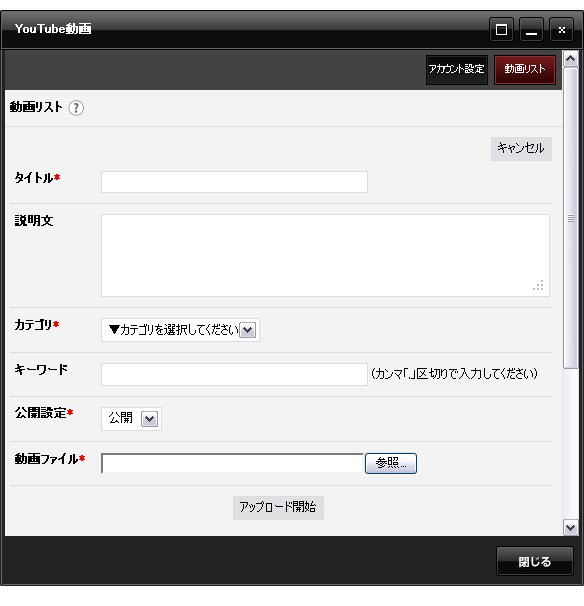Minimize the YouTube動画 dialog window
The width and height of the screenshot is (584, 606).
531,29
